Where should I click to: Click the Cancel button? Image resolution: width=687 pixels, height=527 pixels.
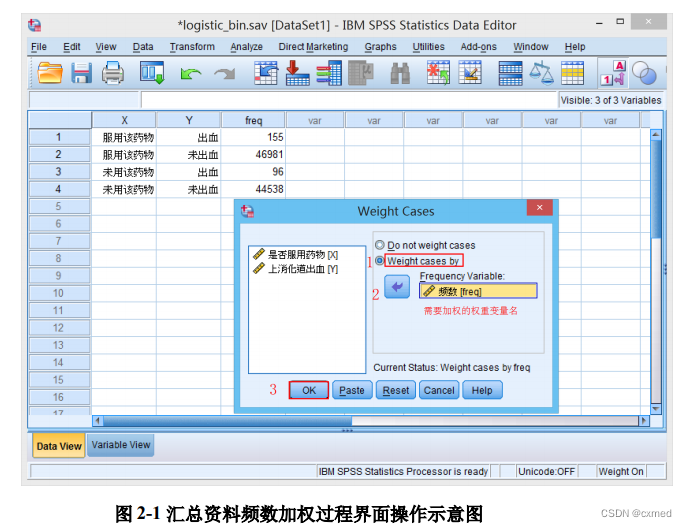point(439,390)
